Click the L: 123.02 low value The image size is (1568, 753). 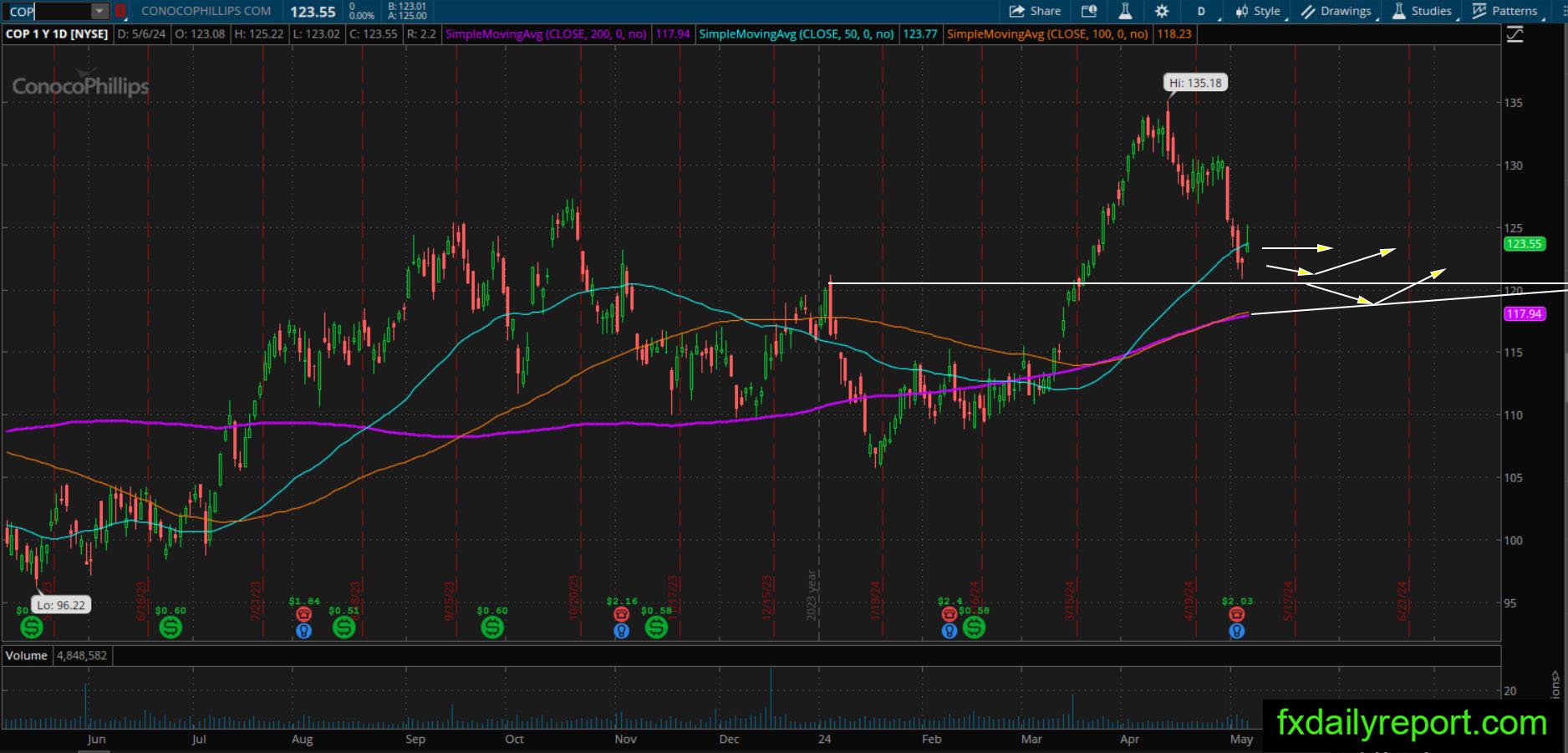(316, 34)
